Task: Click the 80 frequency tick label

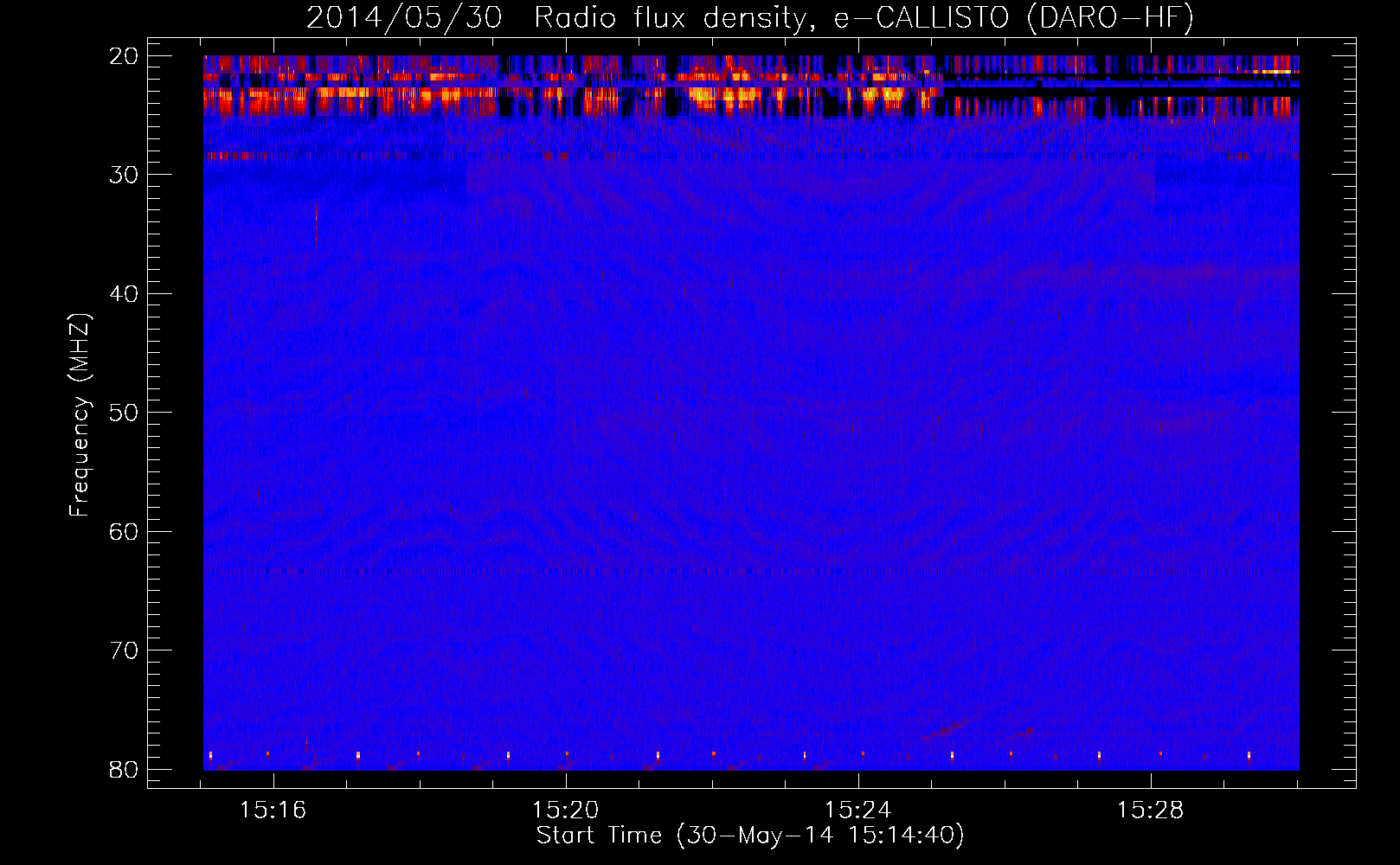Action: coord(125,769)
